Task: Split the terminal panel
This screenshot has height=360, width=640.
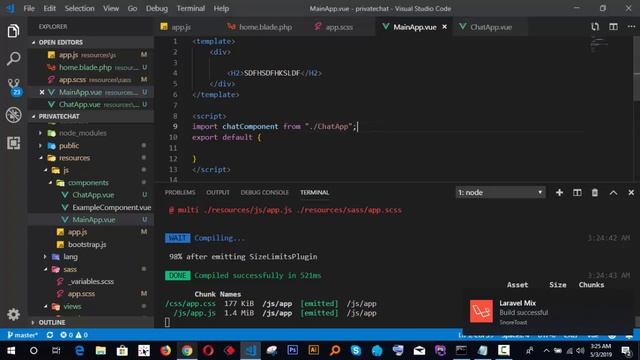Action: (577, 192)
